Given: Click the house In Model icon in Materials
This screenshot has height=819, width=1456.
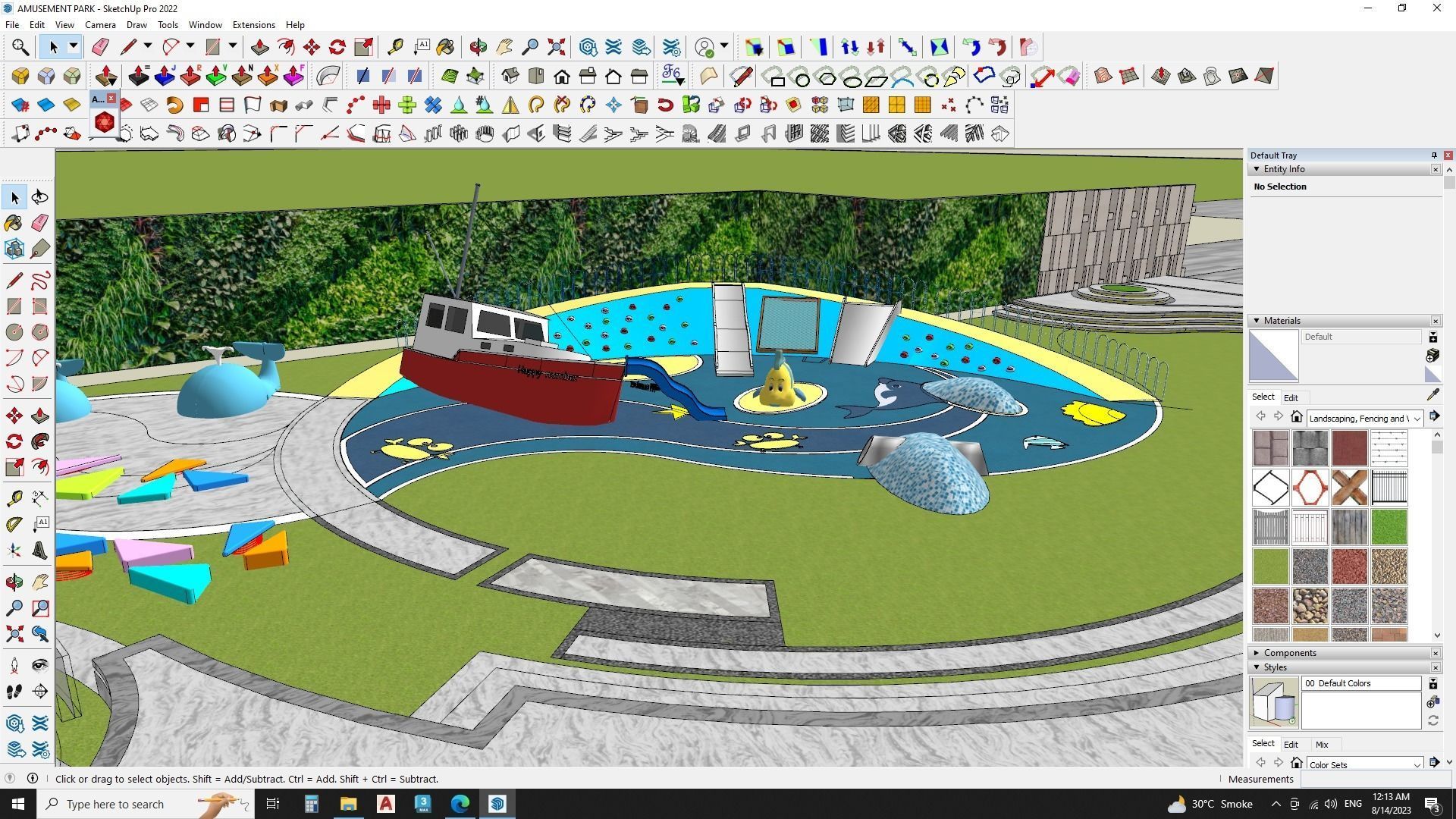Looking at the screenshot, I should [1297, 417].
